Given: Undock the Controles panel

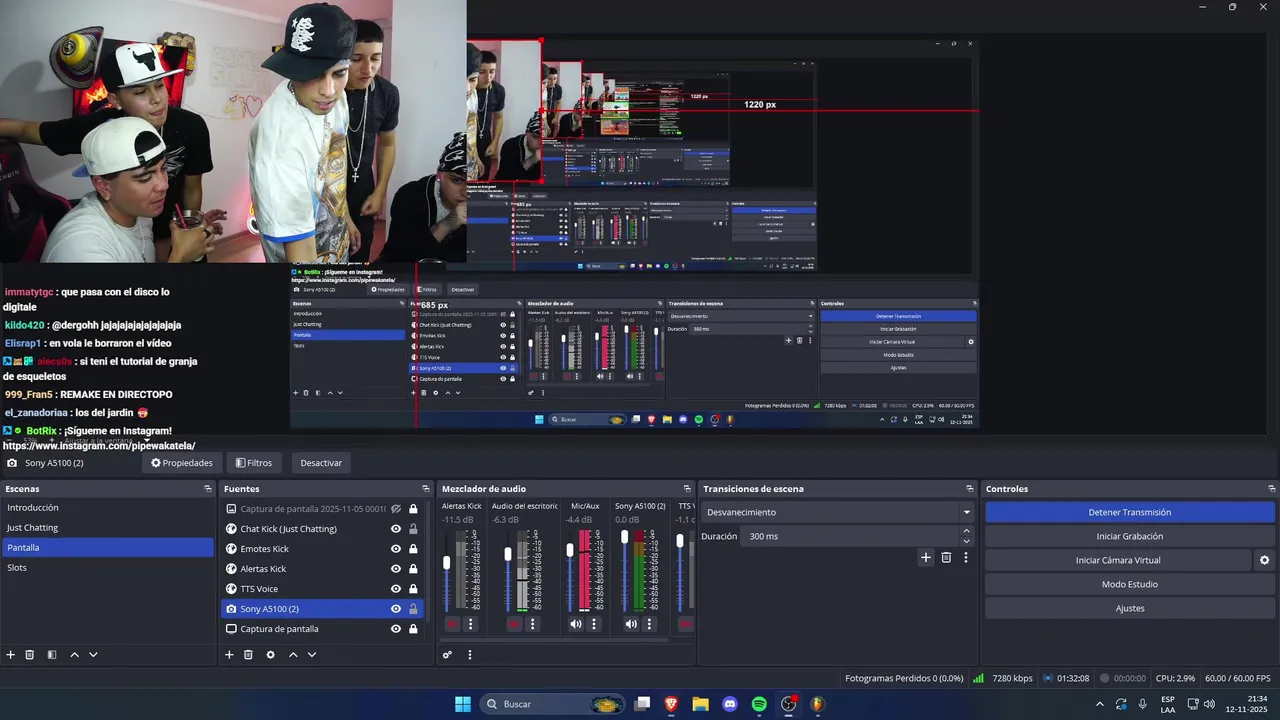Looking at the screenshot, I should 1271,489.
